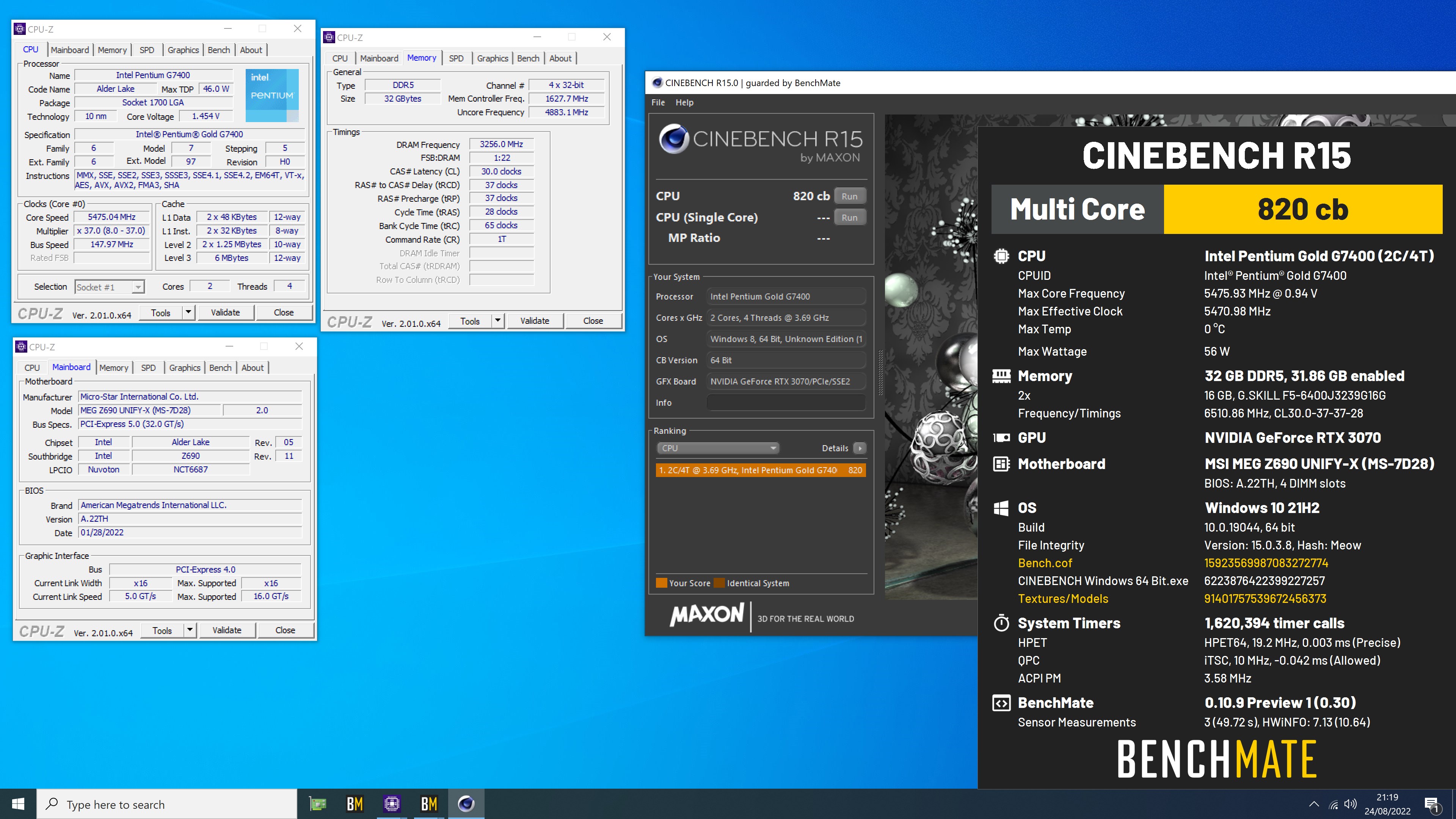Select the ranking entry 2C/4T Pentium Gold G7400
Image resolution: width=1456 pixels, height=819 pixels.
(x=761, y=470)
